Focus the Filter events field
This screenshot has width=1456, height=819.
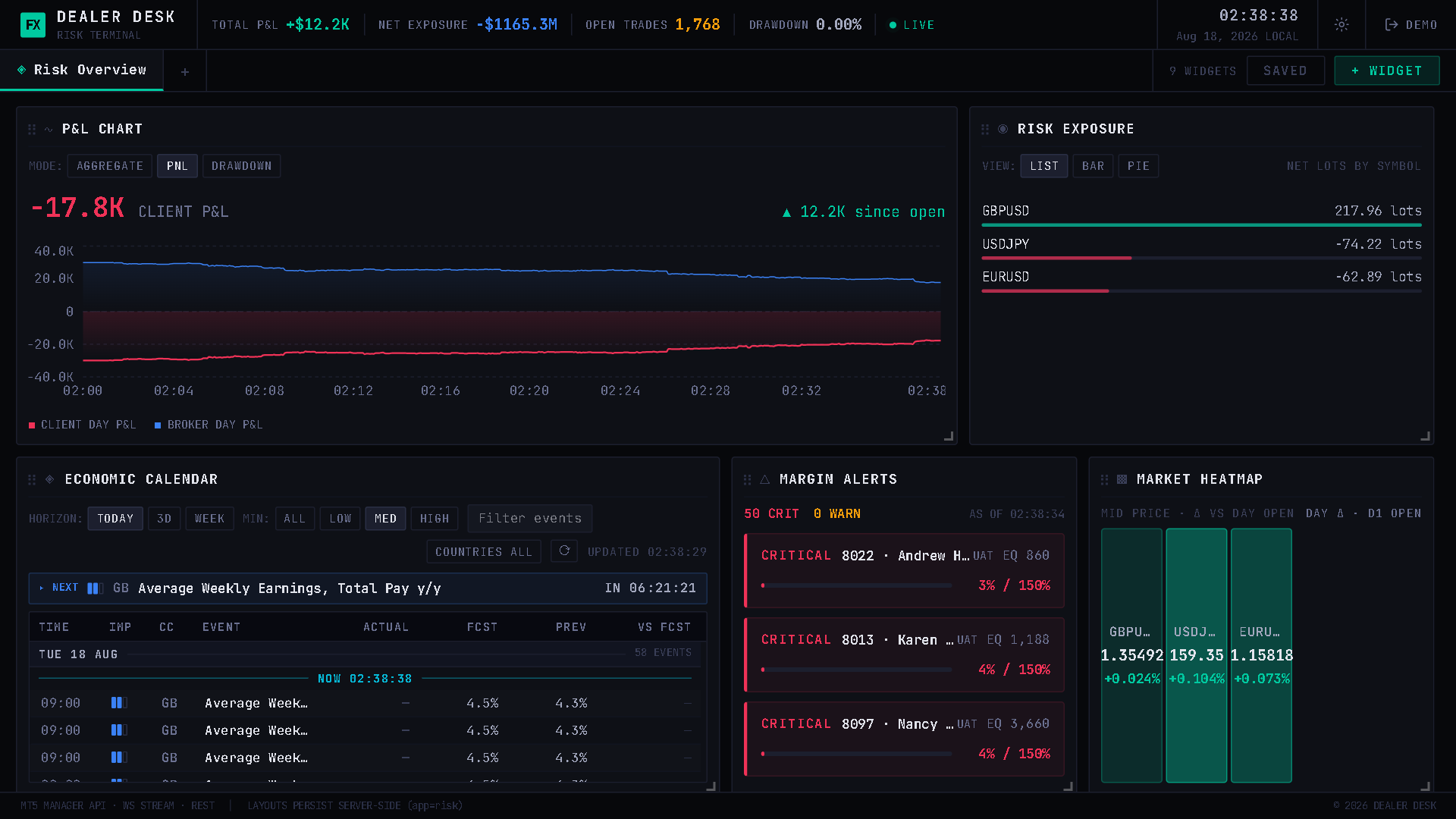coord(530,519)
